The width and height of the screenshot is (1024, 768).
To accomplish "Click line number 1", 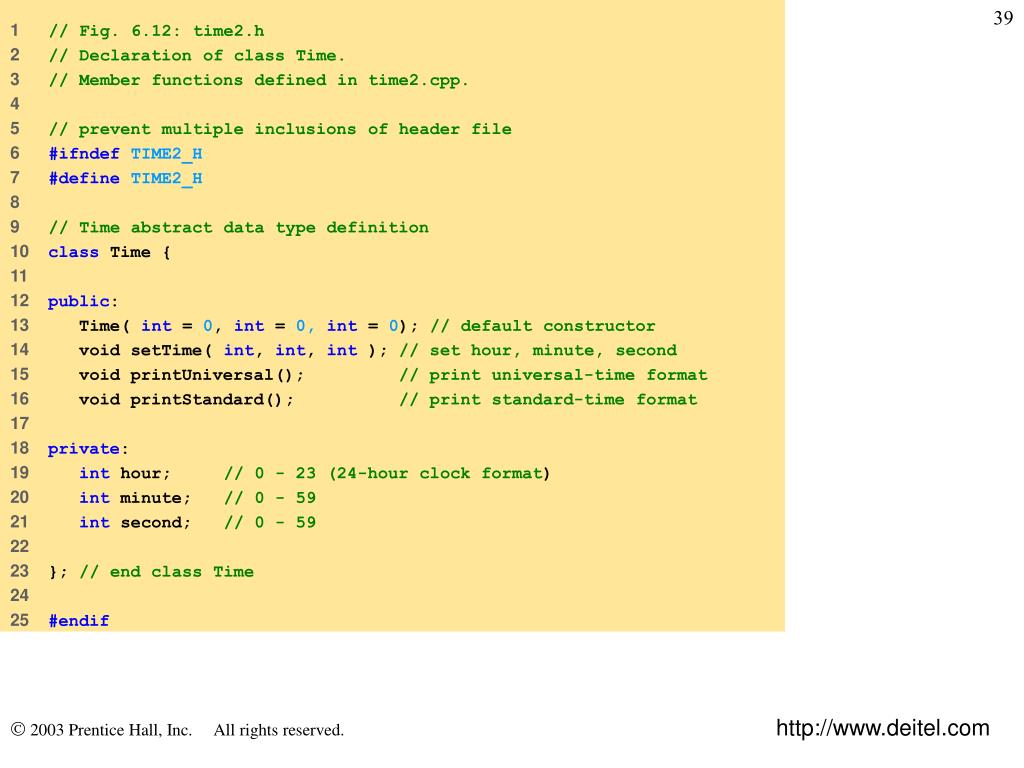I will [x=14, y=30].
